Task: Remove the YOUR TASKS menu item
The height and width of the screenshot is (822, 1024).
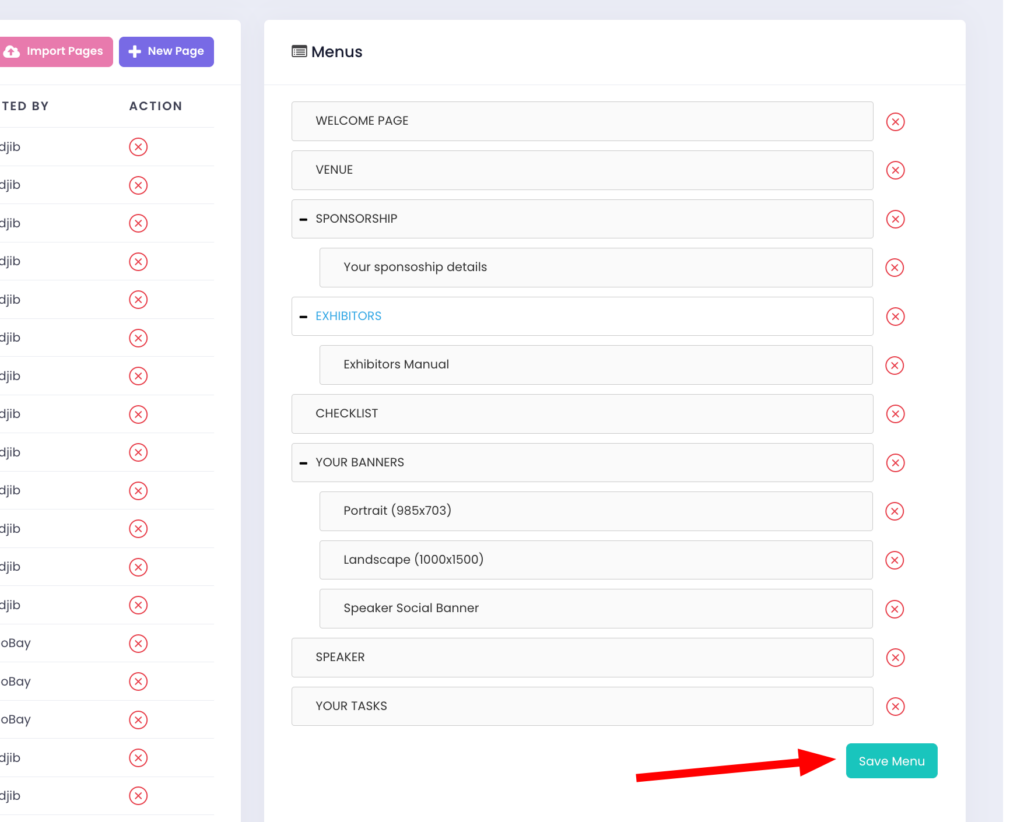Action: [895, 707]
